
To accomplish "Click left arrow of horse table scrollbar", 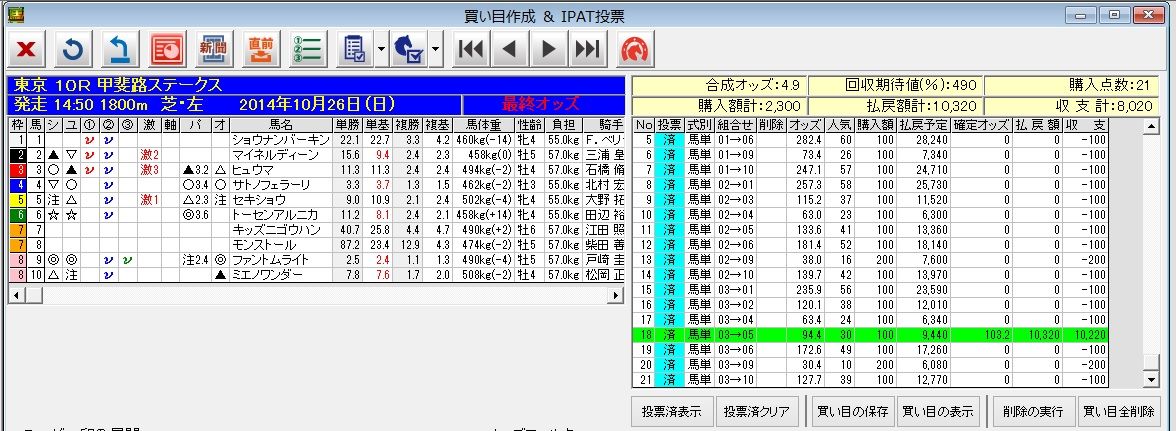I will [x=14, y=295].
